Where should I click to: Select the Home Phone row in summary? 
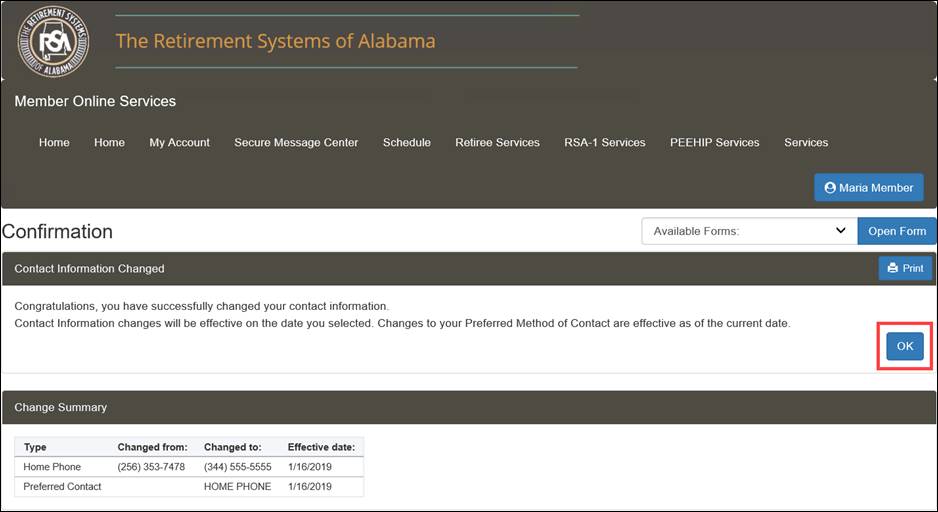(189, 467)
